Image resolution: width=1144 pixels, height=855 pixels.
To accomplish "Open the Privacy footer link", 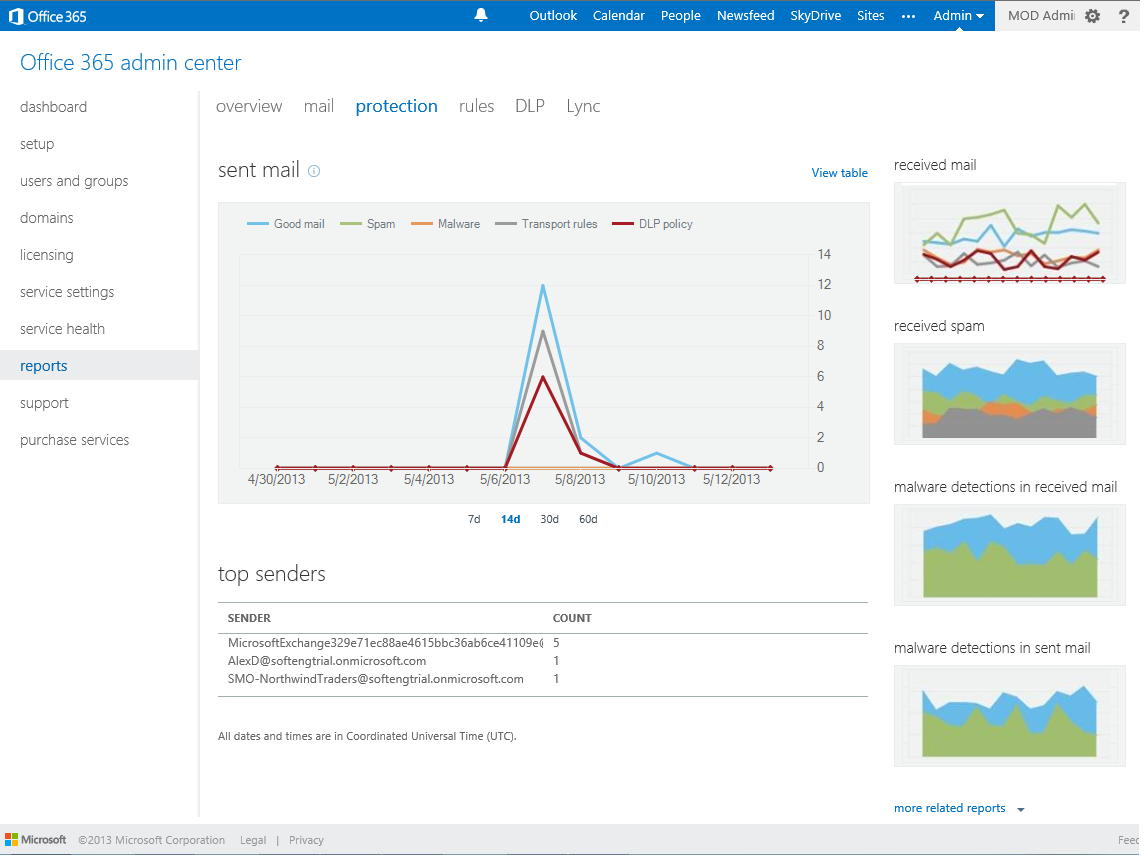I will (x=306, y=840).
